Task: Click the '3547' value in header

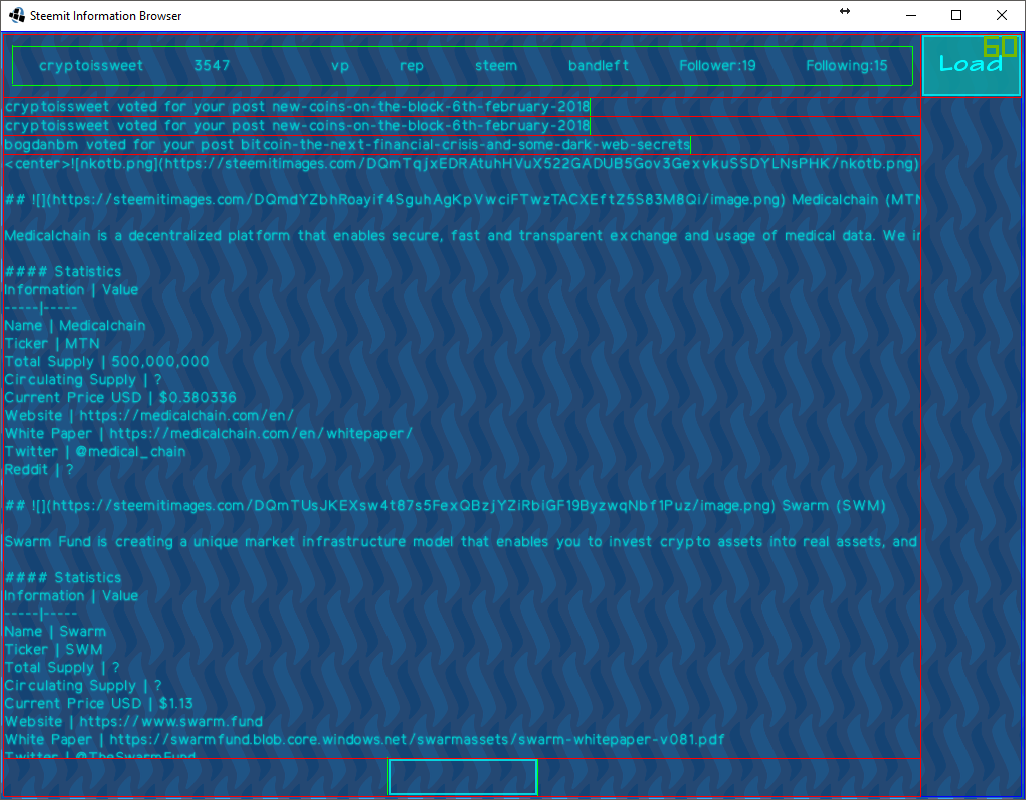Action: coord(212,65)
